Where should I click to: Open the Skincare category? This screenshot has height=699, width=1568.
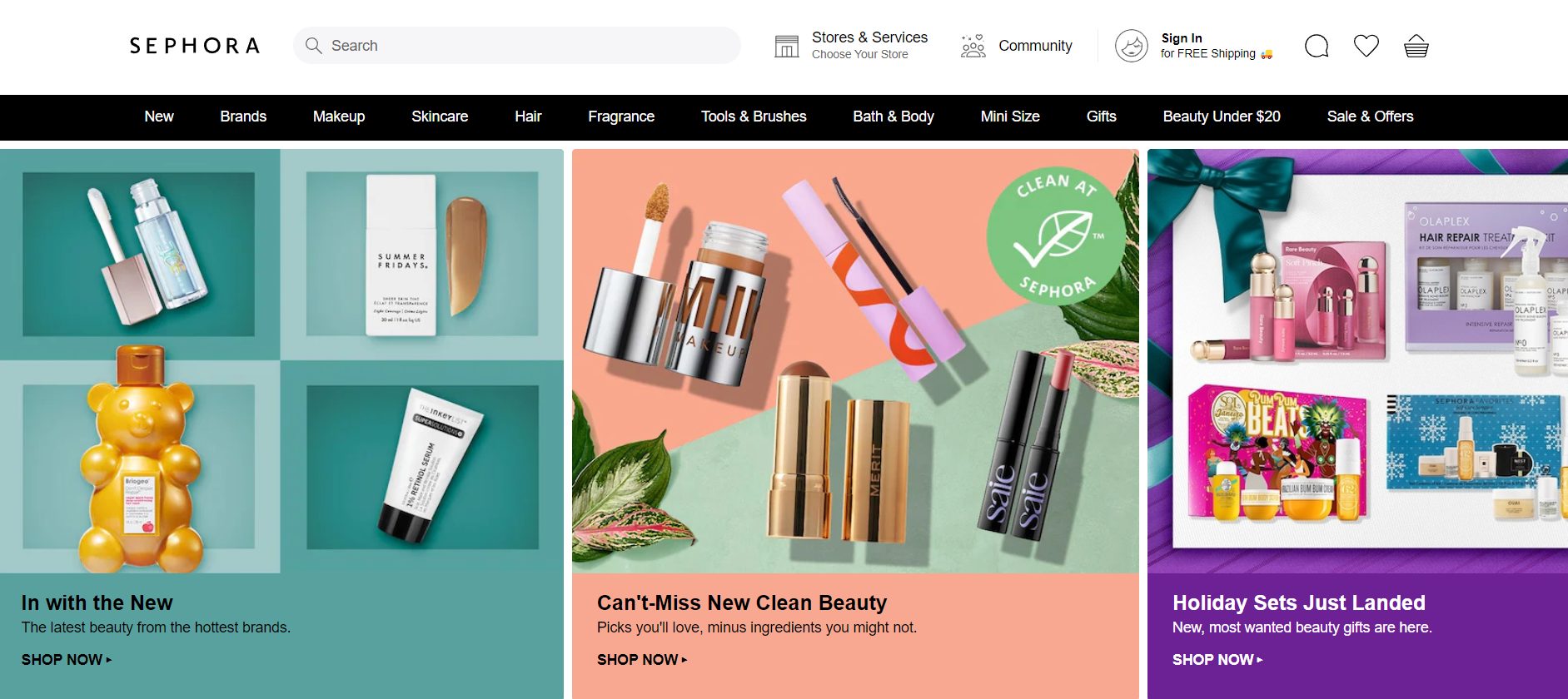click(x=440, y=116)
